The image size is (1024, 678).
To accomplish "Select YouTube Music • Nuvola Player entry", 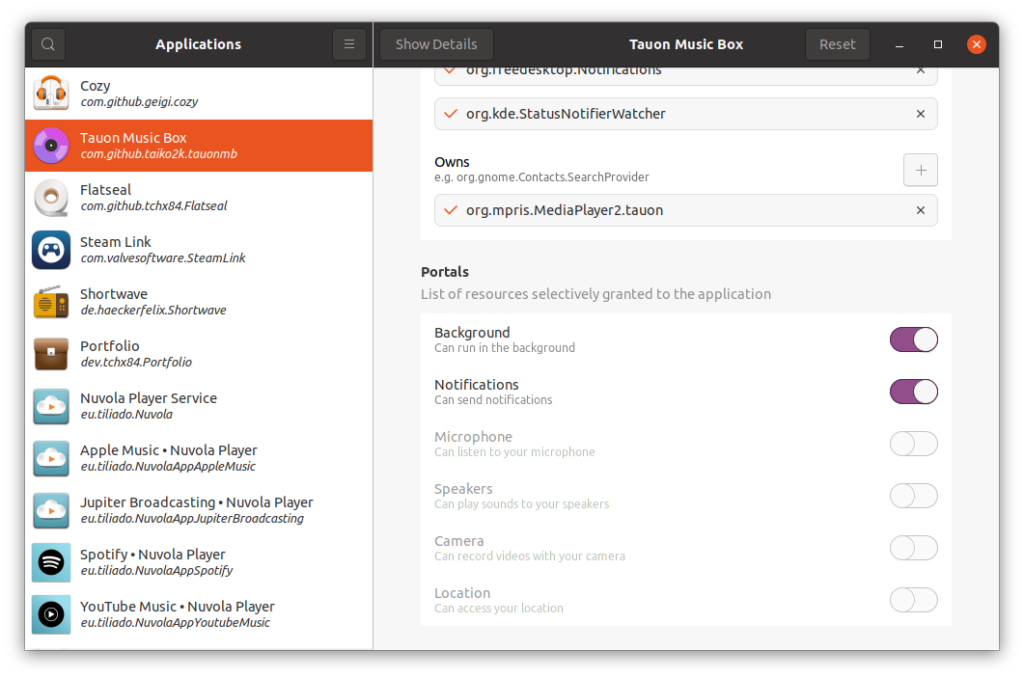I will point(199,615).
